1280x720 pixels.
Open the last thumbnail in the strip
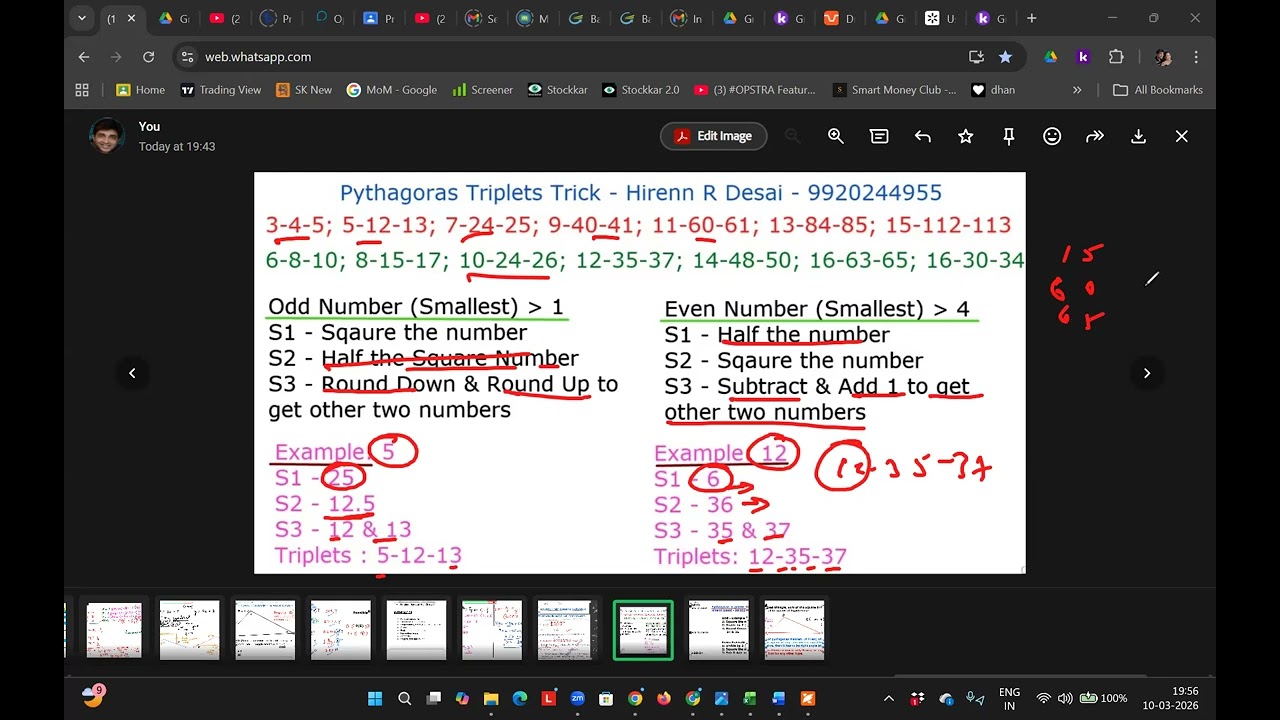[794, 630]
